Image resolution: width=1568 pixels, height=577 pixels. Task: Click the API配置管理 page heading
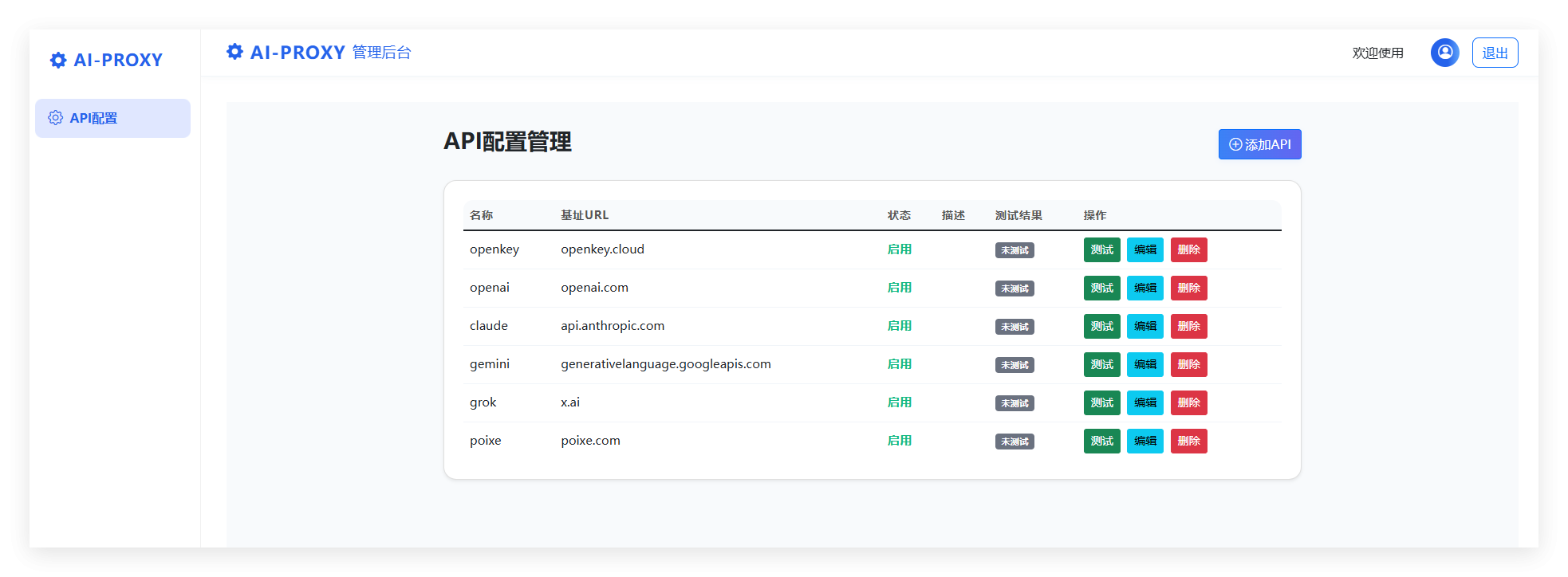coord(507,142)
